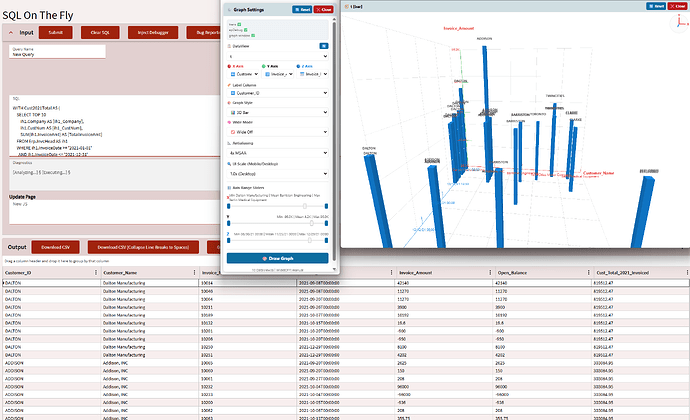The height and width of the screenshot is (420, 690).
Task: Open the X Axis column dropdown
Action: (x=244, y=74)
